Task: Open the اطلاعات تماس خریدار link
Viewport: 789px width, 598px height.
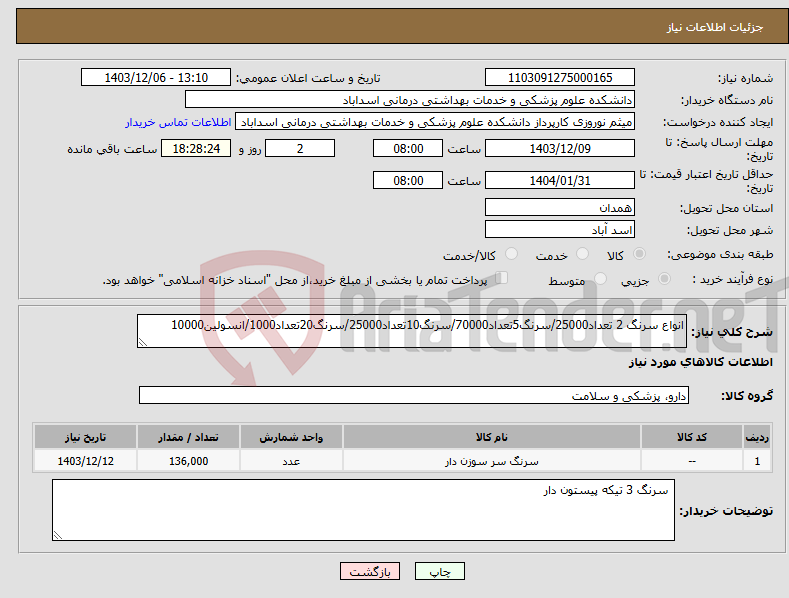Action: pos(178,122)
